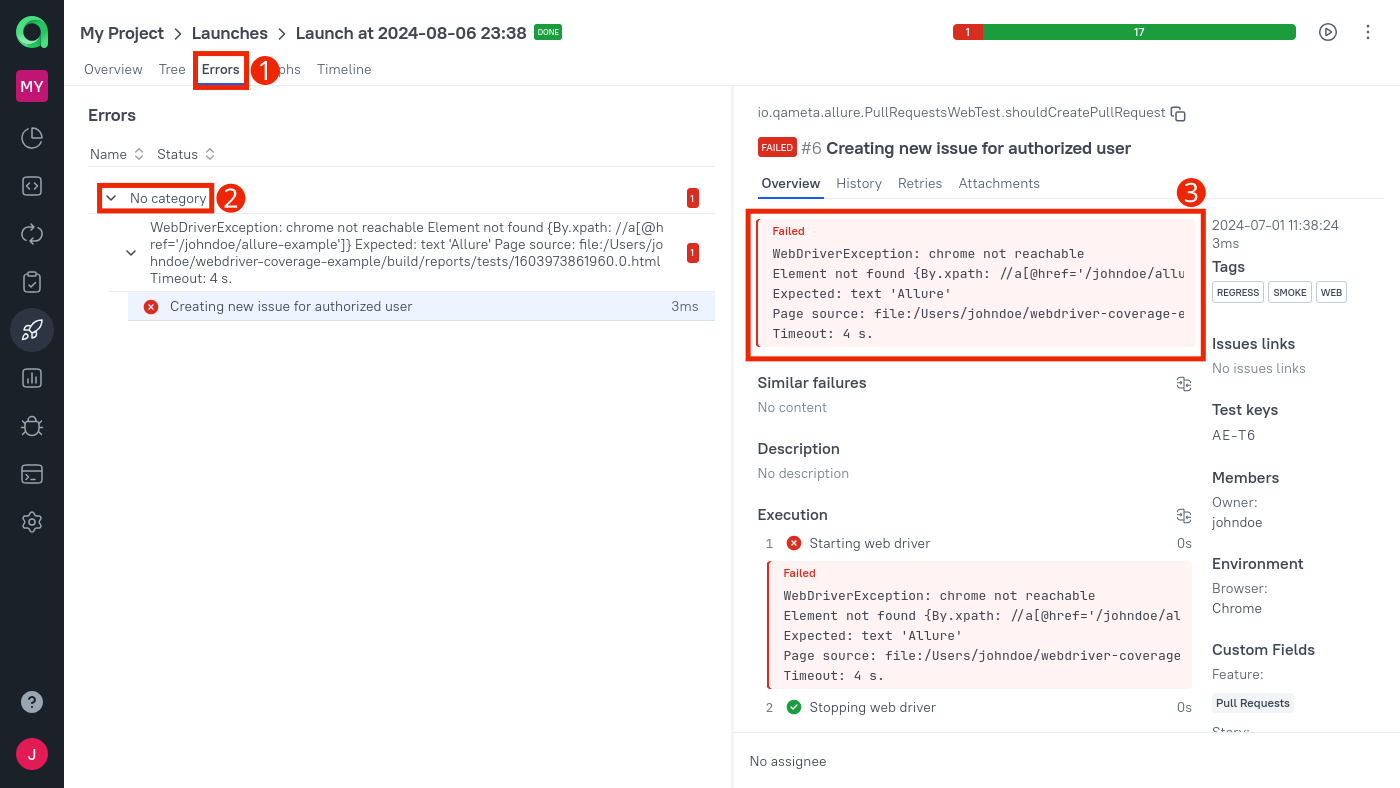Collapse the No category group chevron
The height and width of the screenshot is (788, 1400).
tap(112, 198)
